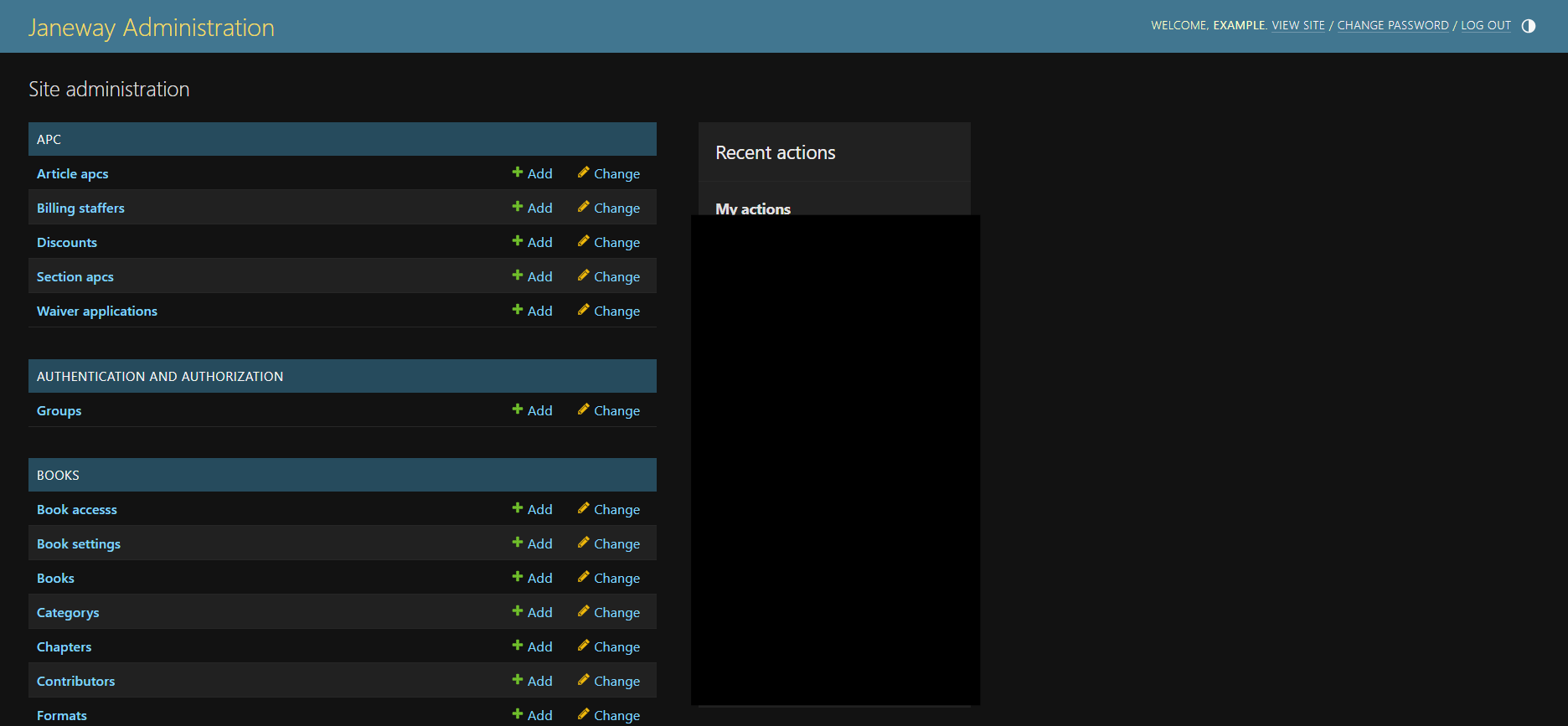Open the Formats model list
Viewport: 1568px width, 726px height.
(x=62, y=715)
